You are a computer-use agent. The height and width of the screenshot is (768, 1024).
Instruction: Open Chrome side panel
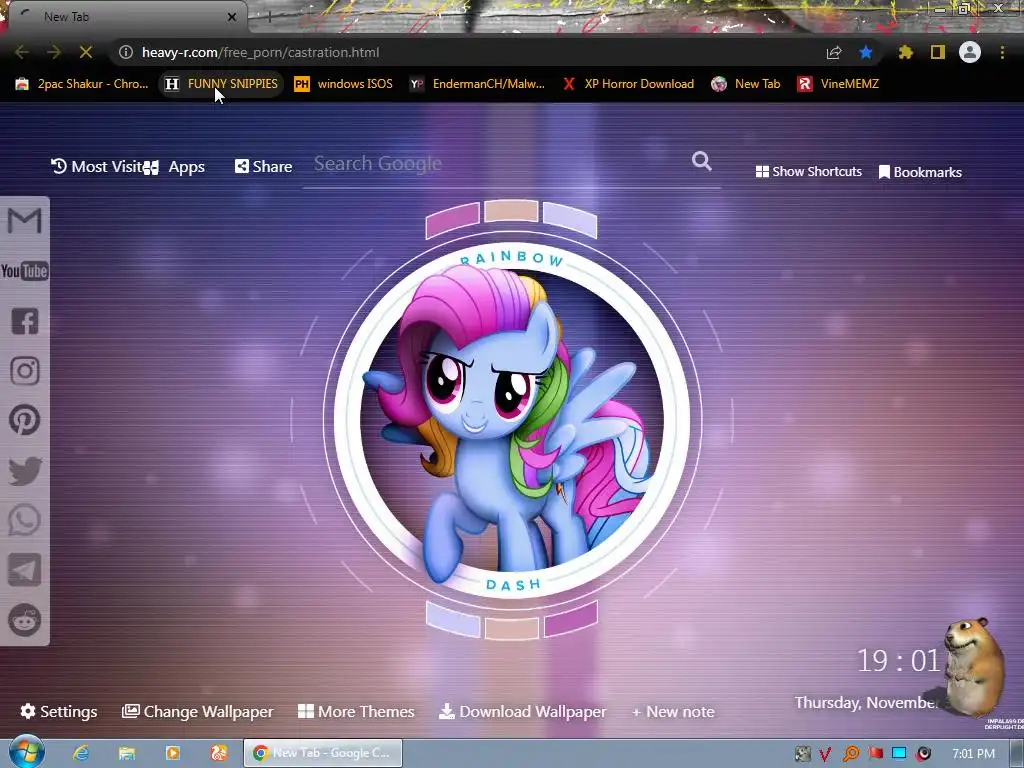(x=938, y=52)
